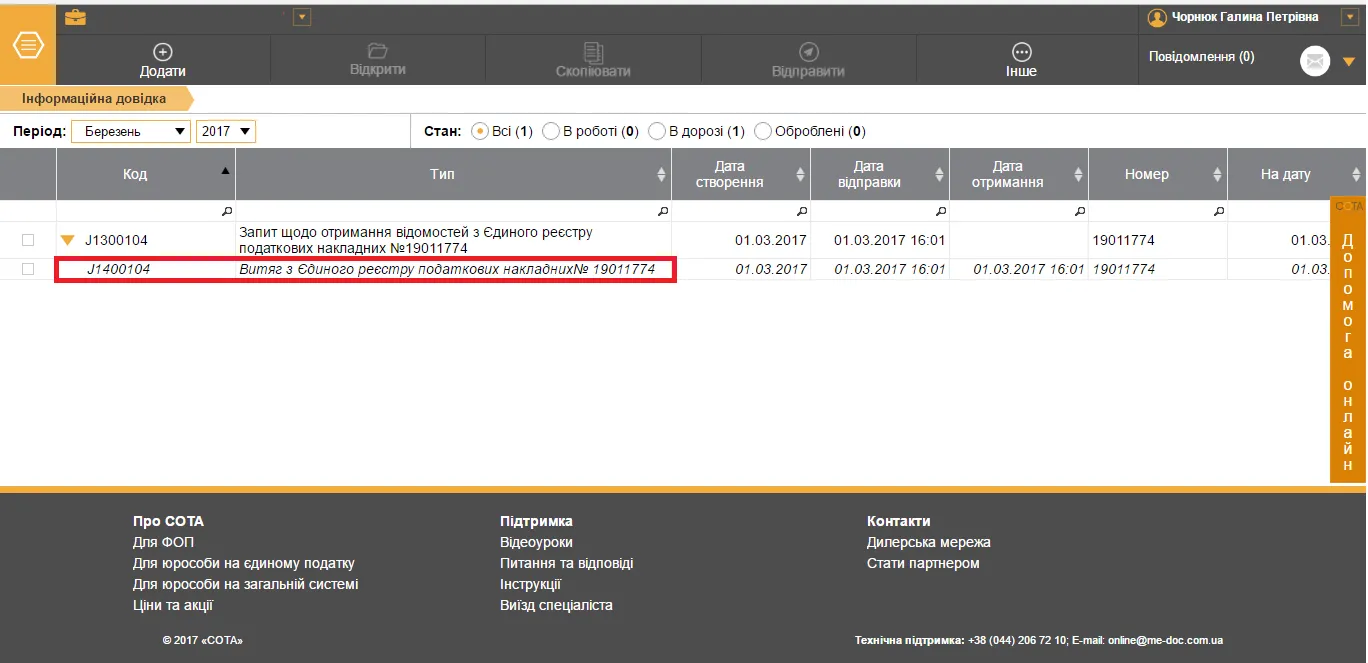Collapse the J1300104 row triangle
This screenshot has width=1368, height=663.
68,240
